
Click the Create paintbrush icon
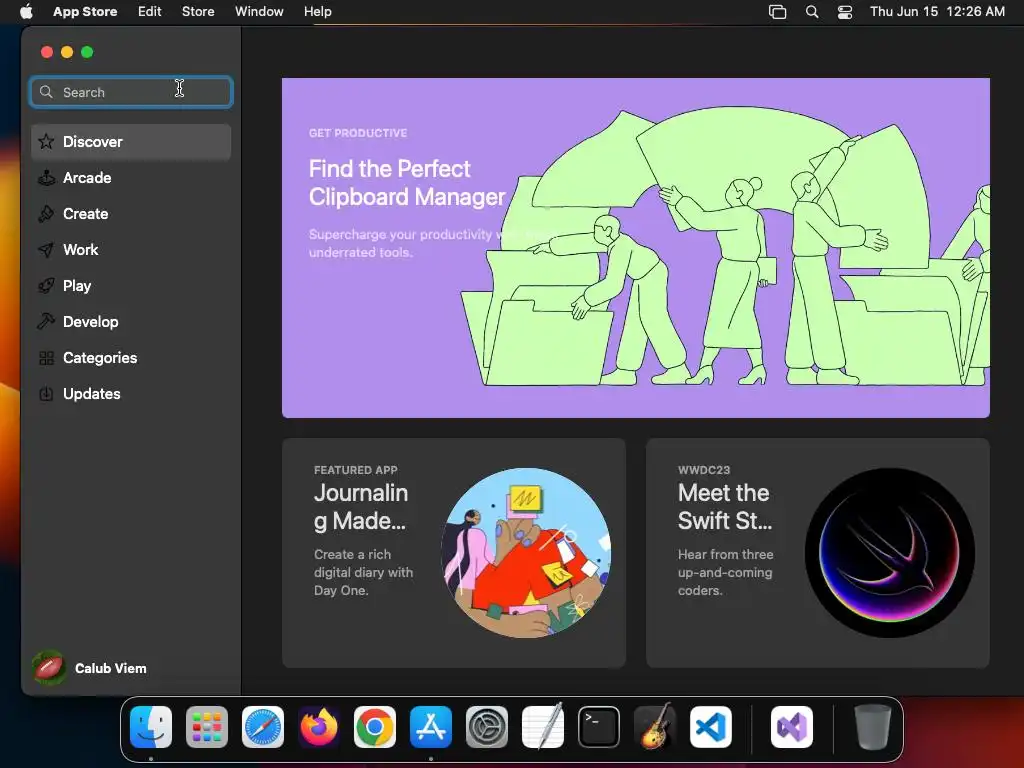pyautogui.click(x=46, y=214)
